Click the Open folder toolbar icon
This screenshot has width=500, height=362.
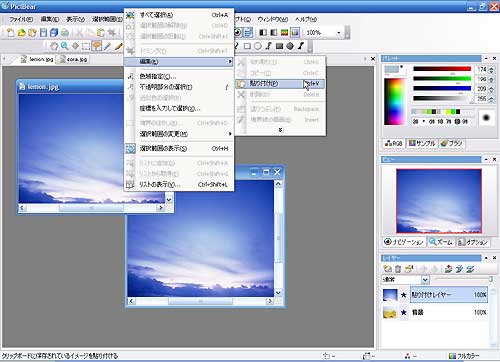21,33
